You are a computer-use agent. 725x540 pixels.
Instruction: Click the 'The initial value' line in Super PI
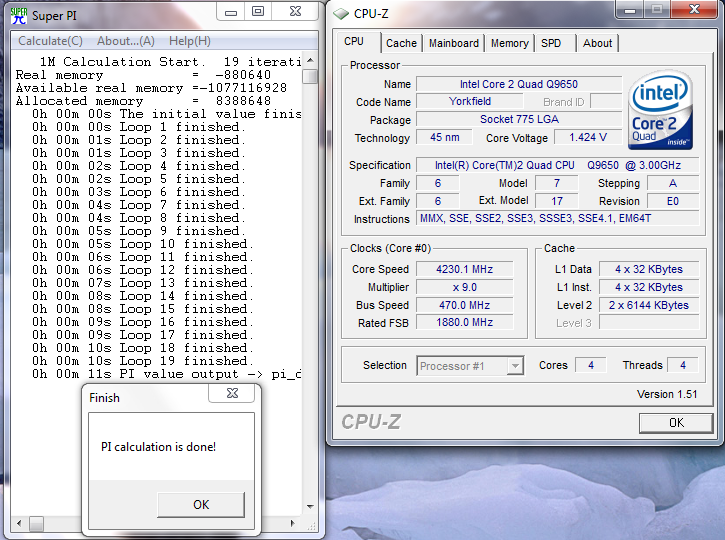click(x=167, y=114)
